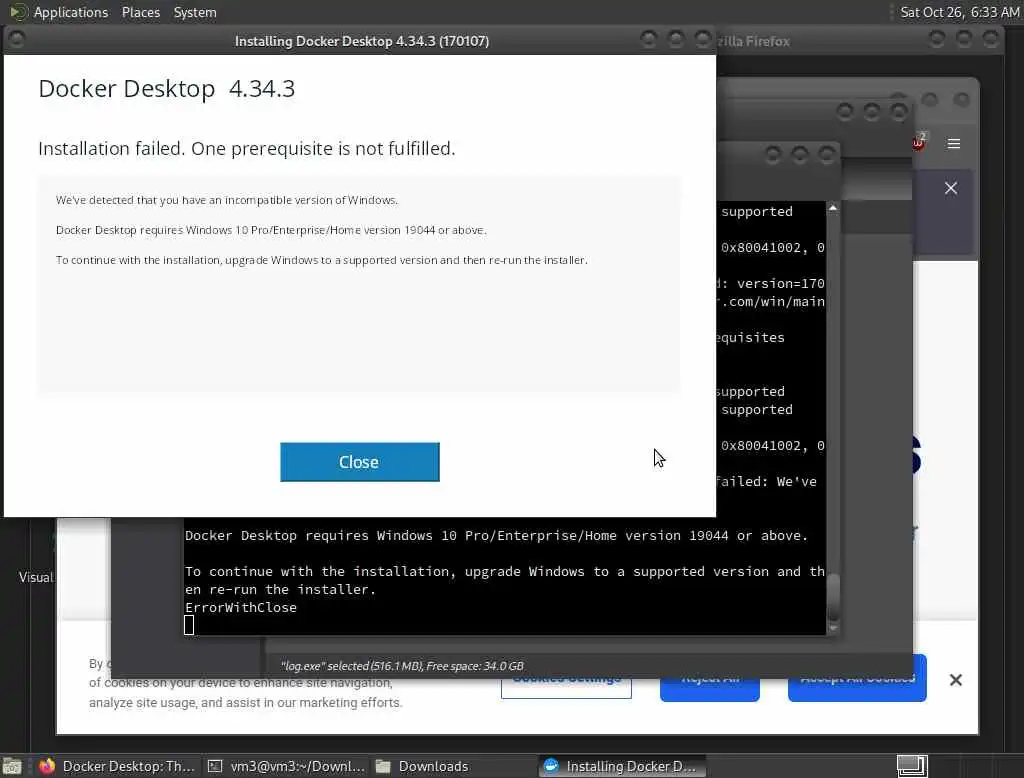Click 'To continue with the installation' text in dialog

coord(322,260)
